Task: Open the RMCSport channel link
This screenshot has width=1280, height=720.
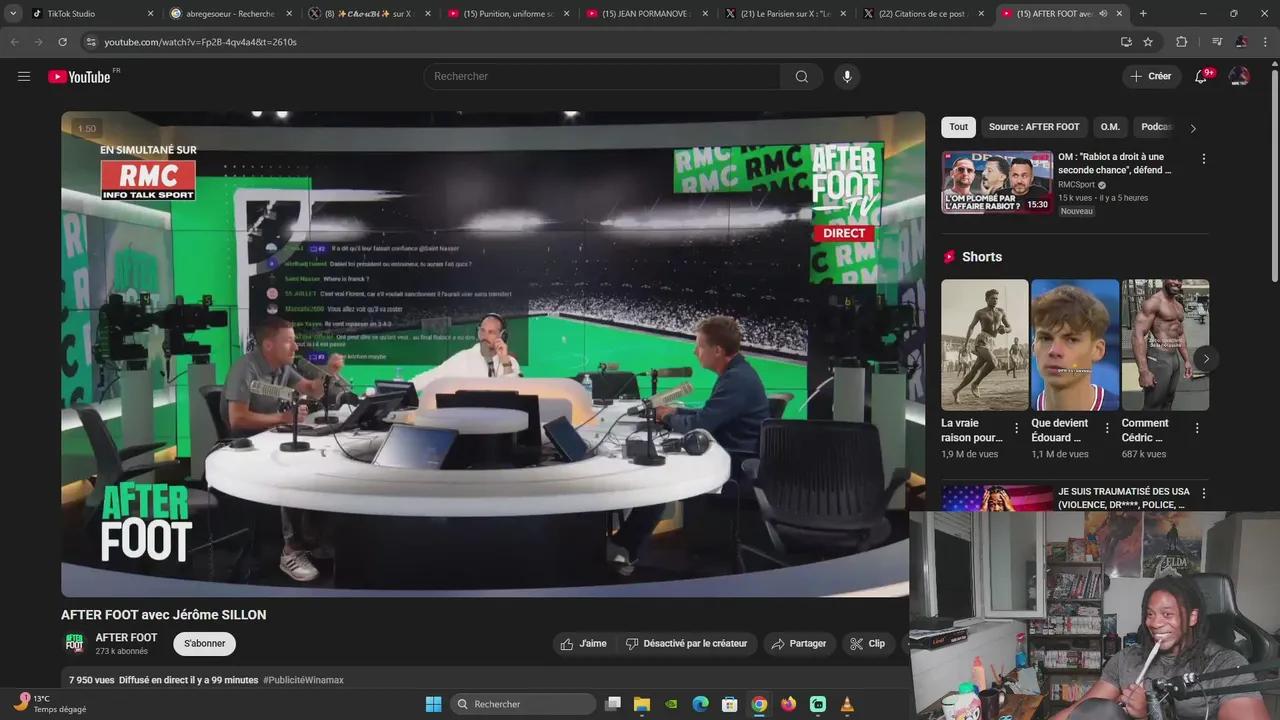Action: (x=1077, y=185)
